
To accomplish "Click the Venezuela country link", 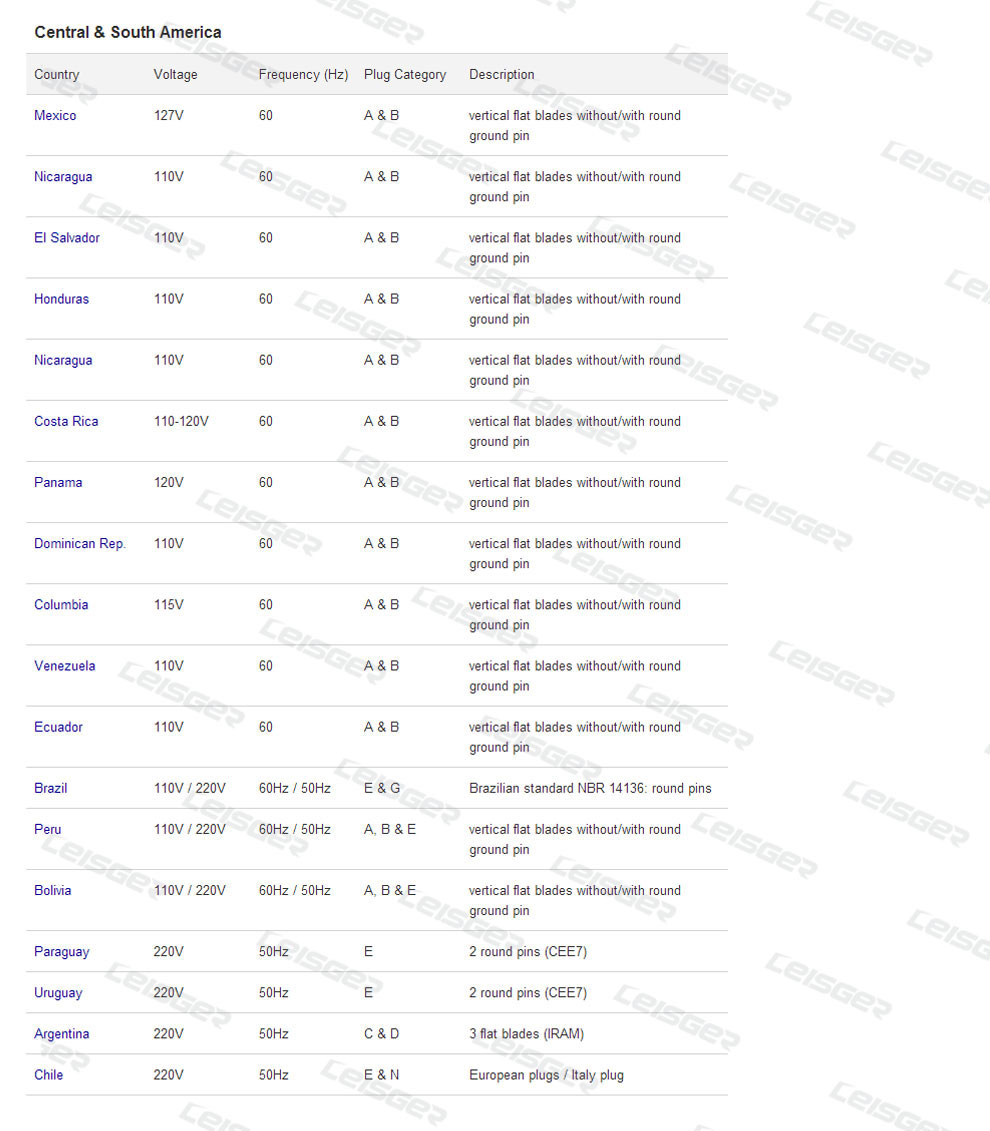I will 65,666.
